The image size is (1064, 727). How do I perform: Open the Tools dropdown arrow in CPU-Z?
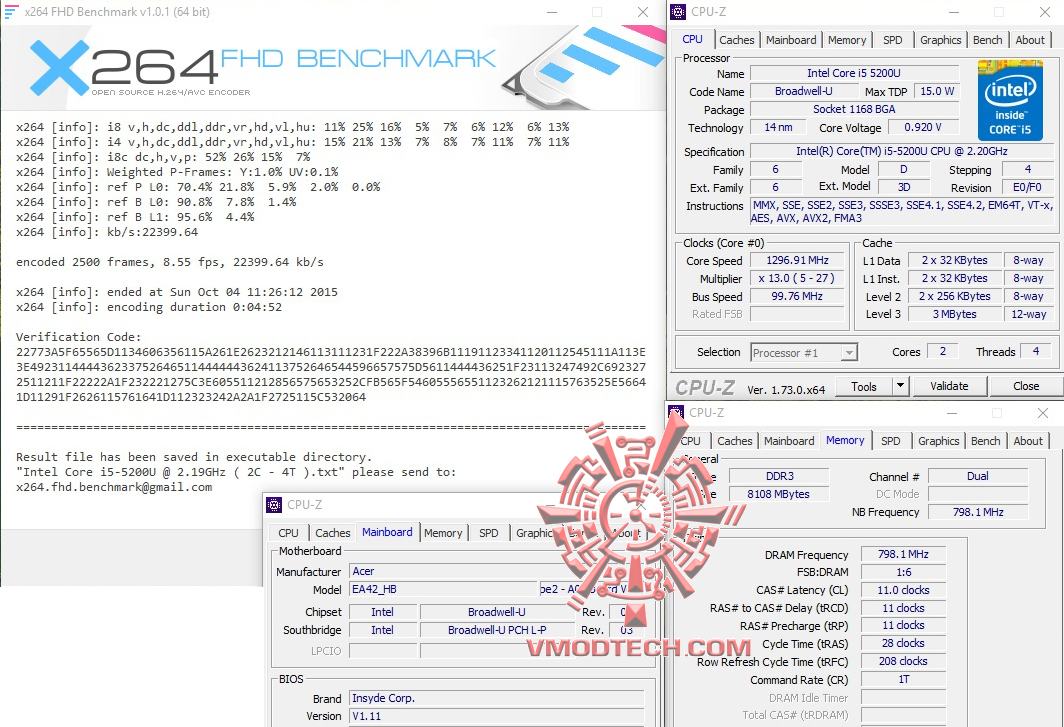(900, 386)
